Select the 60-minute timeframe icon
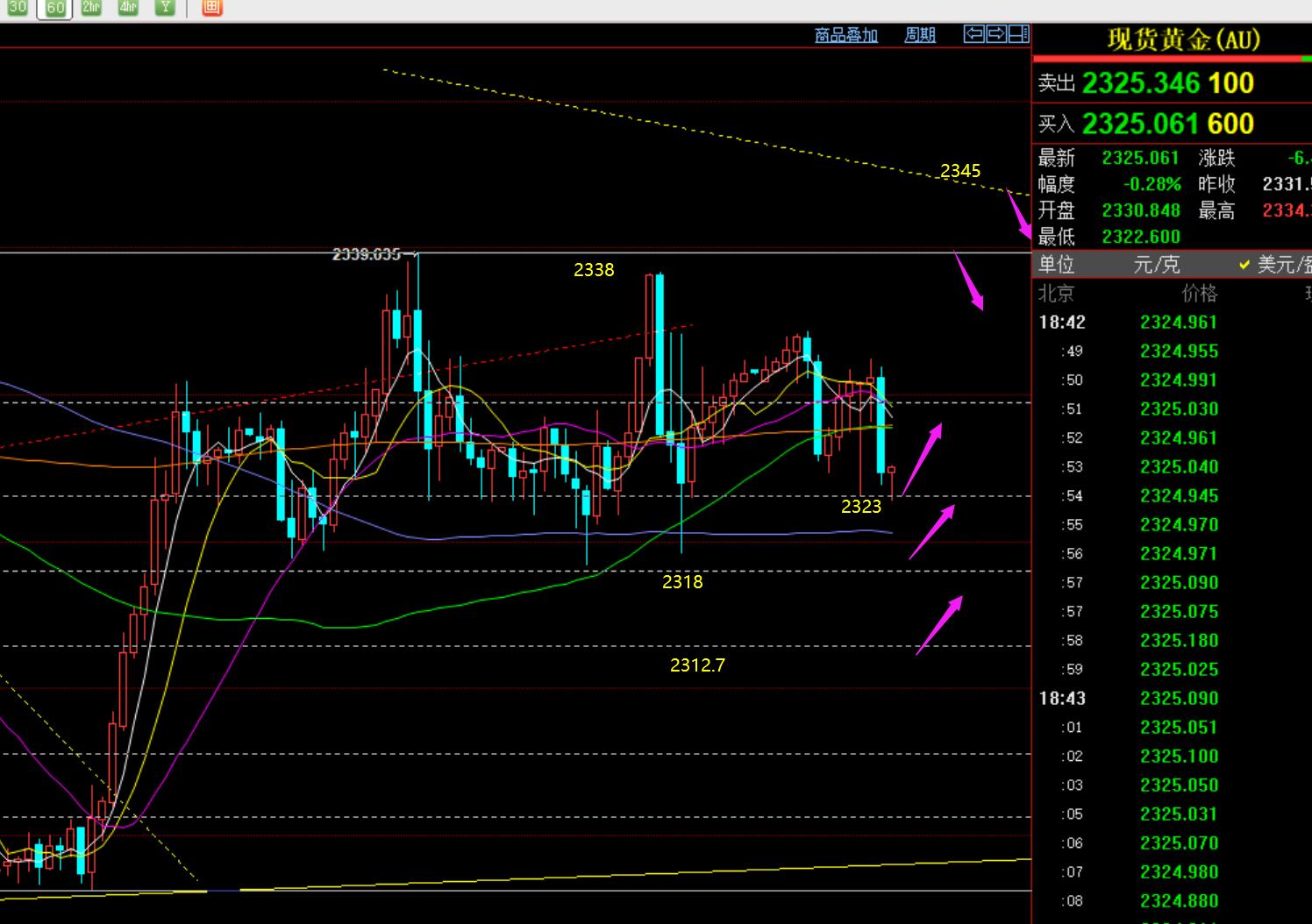Screen dimensions: 1312x924 click(54, 8)
